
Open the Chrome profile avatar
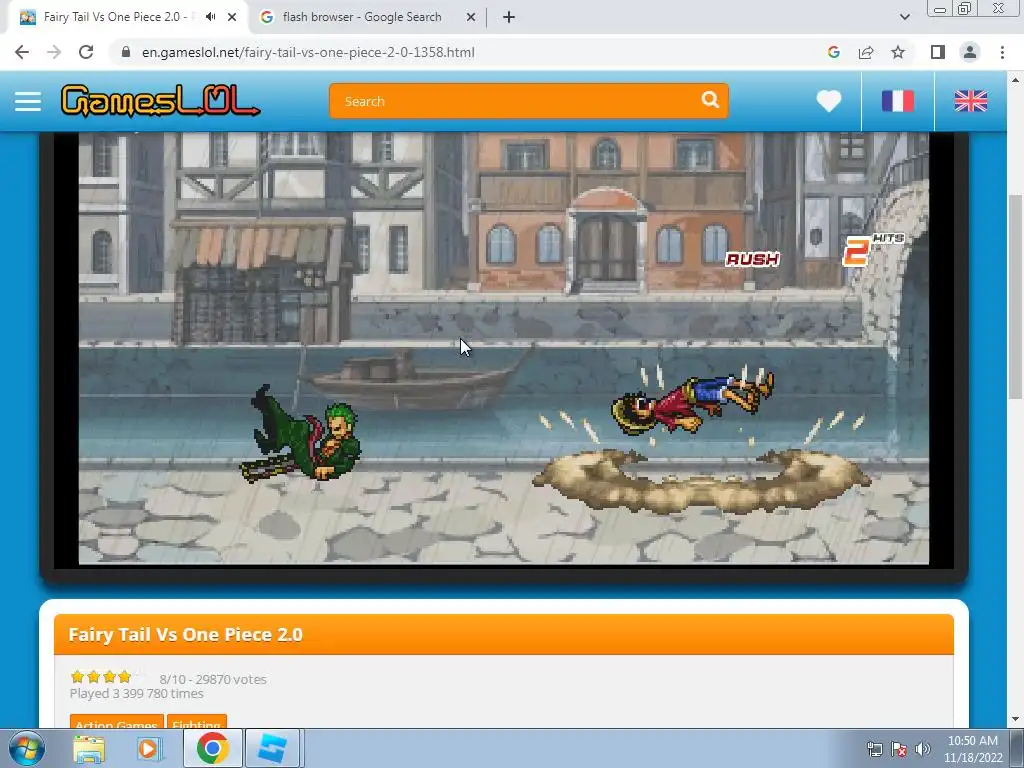pos(970,52)
